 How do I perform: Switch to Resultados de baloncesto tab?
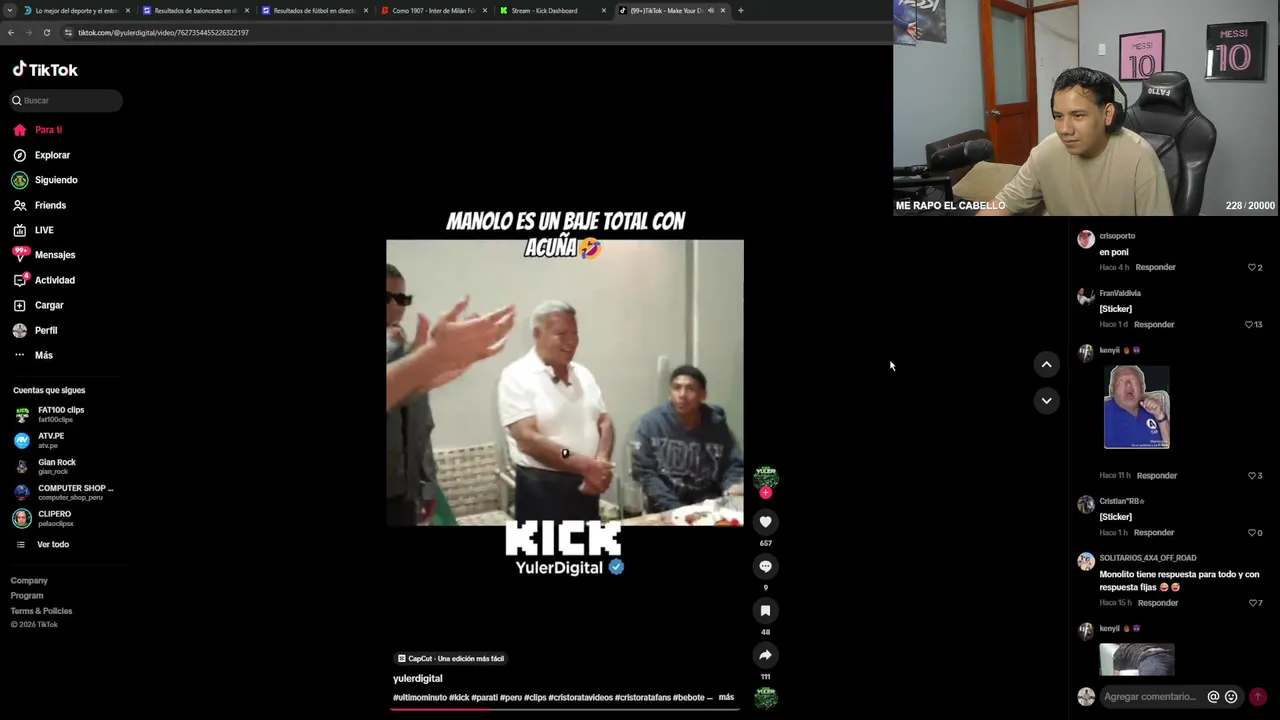[195, 10]
